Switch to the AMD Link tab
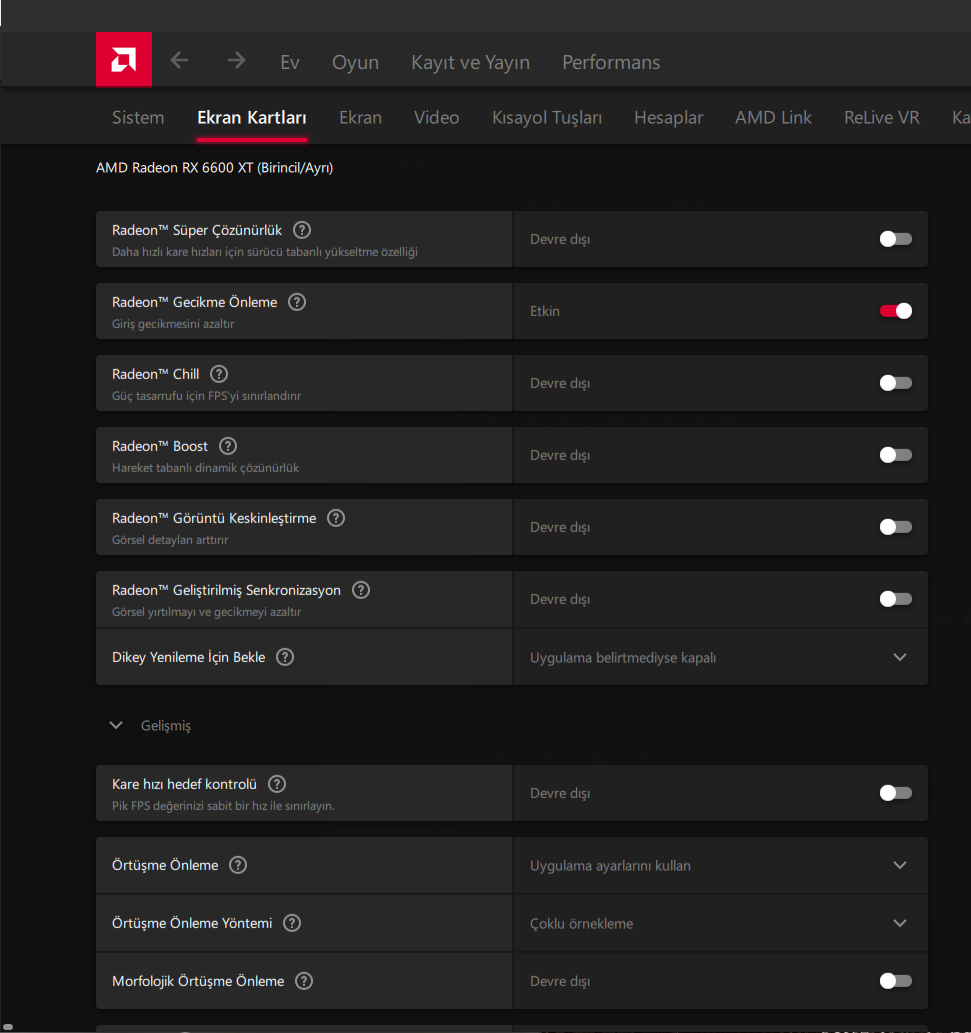Screen dimensions: 971x1033 pos(773,117)
